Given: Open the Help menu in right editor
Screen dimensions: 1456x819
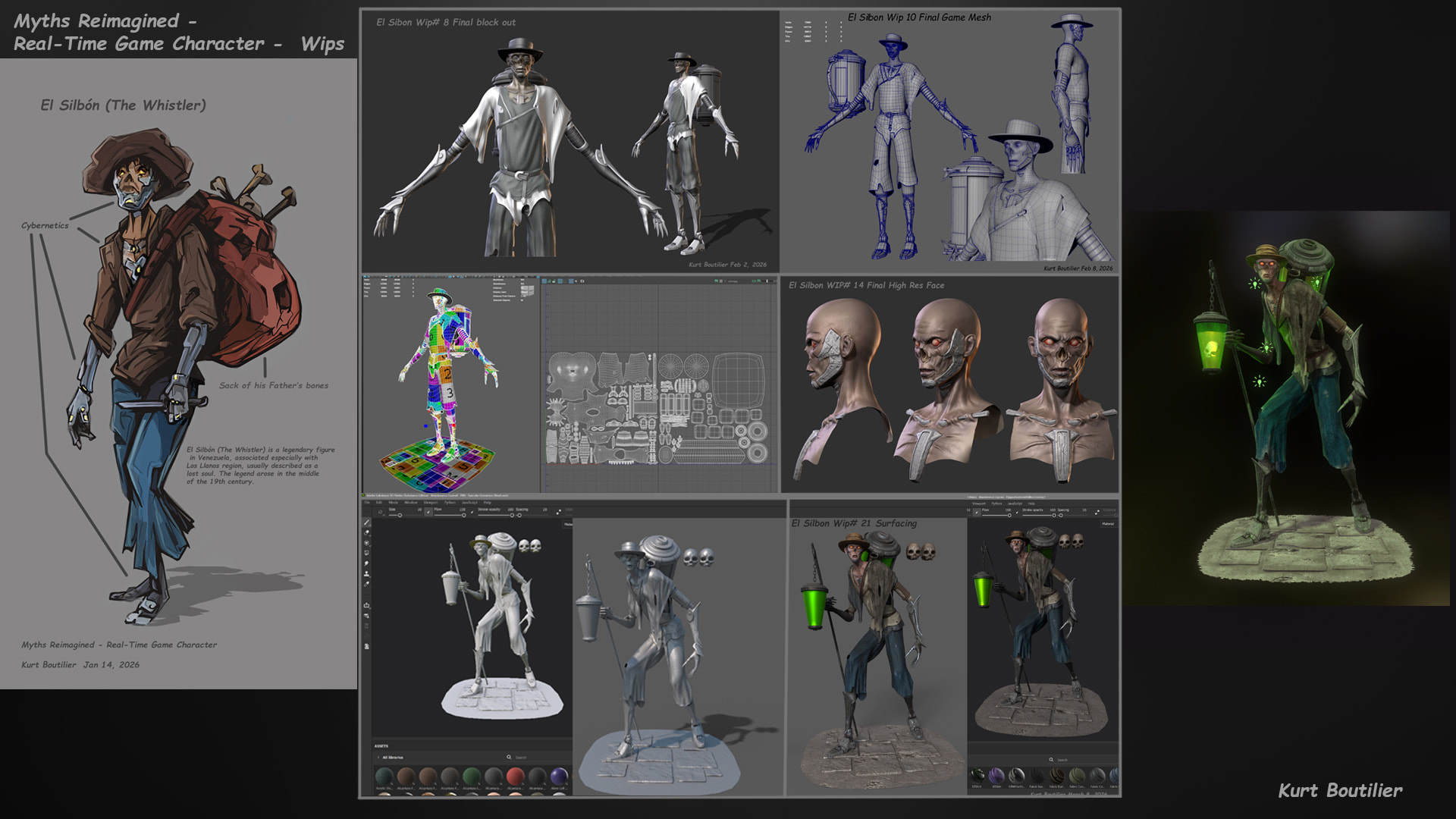Looking at the screenshot, I should click(x=1031, y=504).
